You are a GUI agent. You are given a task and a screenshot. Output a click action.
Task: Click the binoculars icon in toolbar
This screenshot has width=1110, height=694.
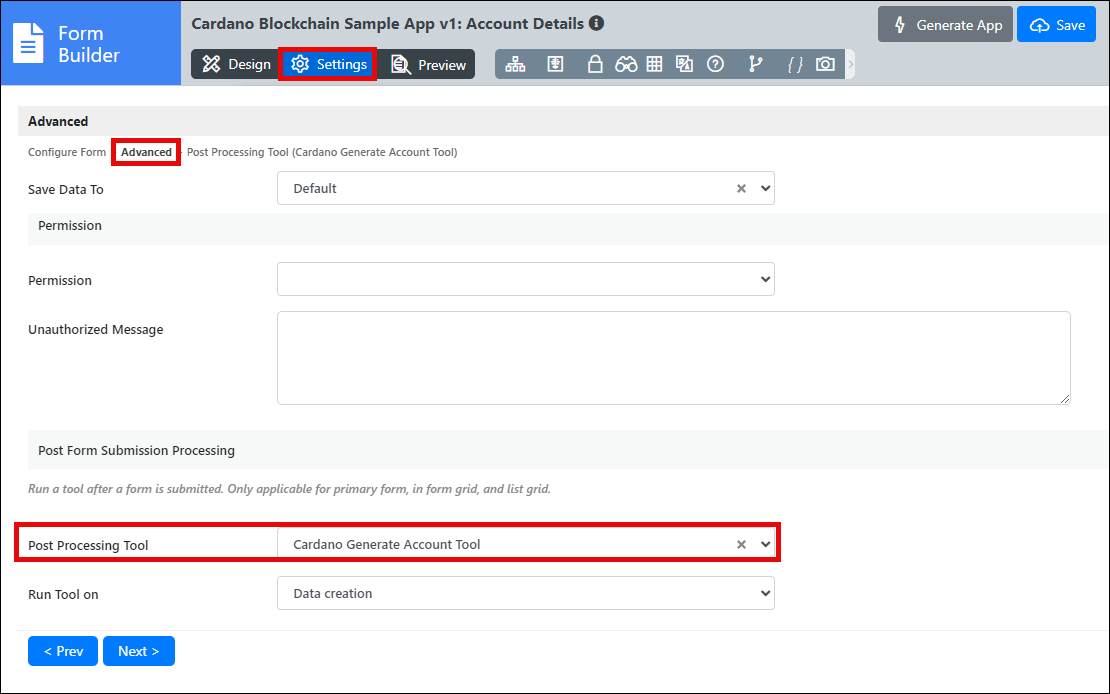(x=626, y=64)
